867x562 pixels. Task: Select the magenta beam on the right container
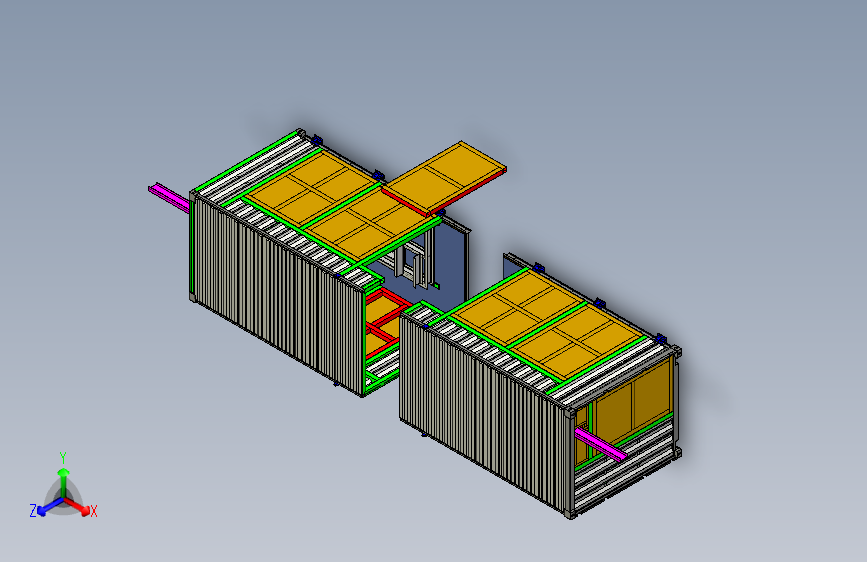[x=600, y=444]
